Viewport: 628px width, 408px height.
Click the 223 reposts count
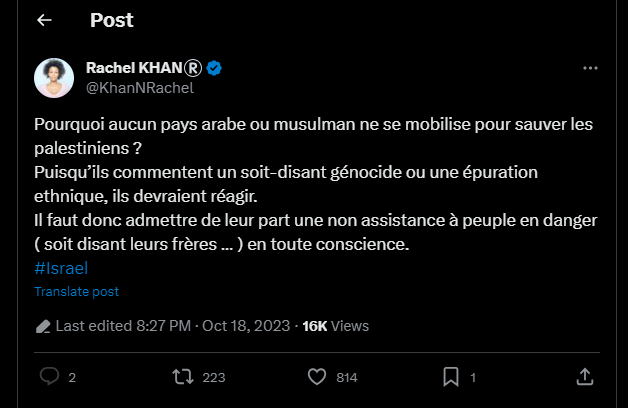(214, 378)
